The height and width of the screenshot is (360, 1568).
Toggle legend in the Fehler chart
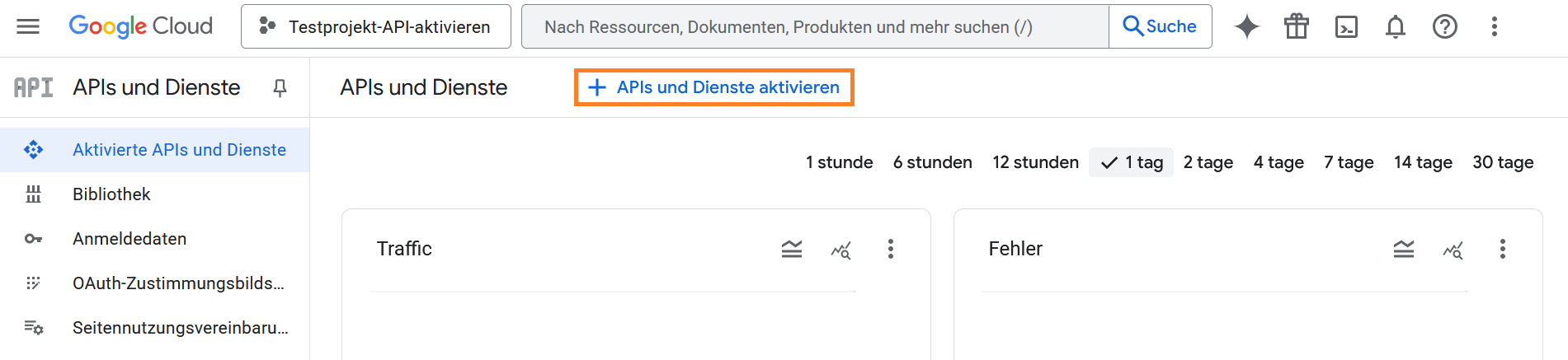tap(1403, 249)
